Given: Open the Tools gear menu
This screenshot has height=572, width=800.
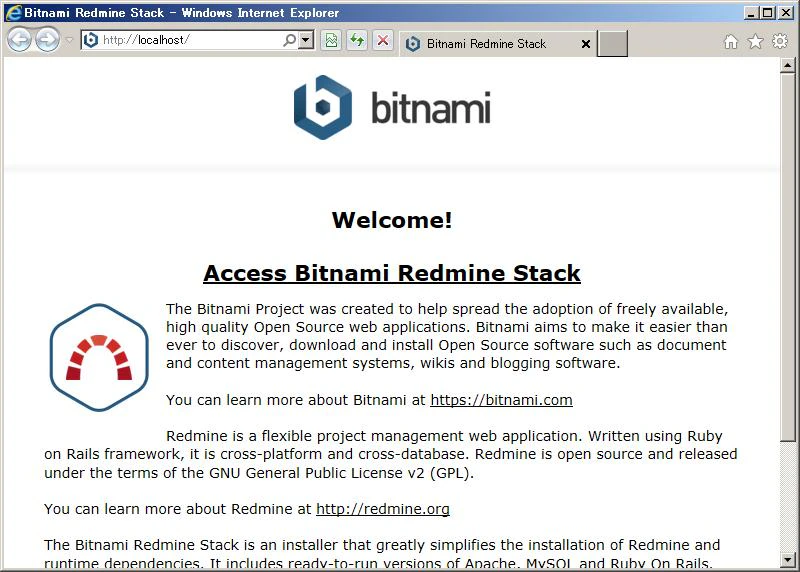Looking at the screenshot, I should coord(780,41).
